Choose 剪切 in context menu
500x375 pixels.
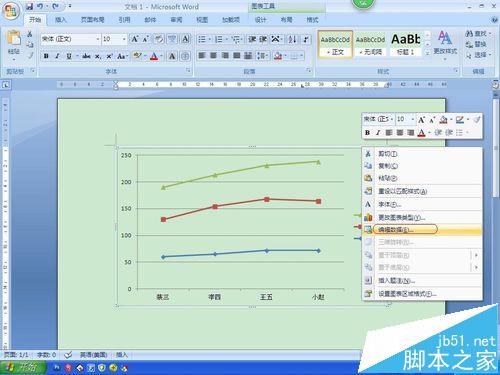422,154
